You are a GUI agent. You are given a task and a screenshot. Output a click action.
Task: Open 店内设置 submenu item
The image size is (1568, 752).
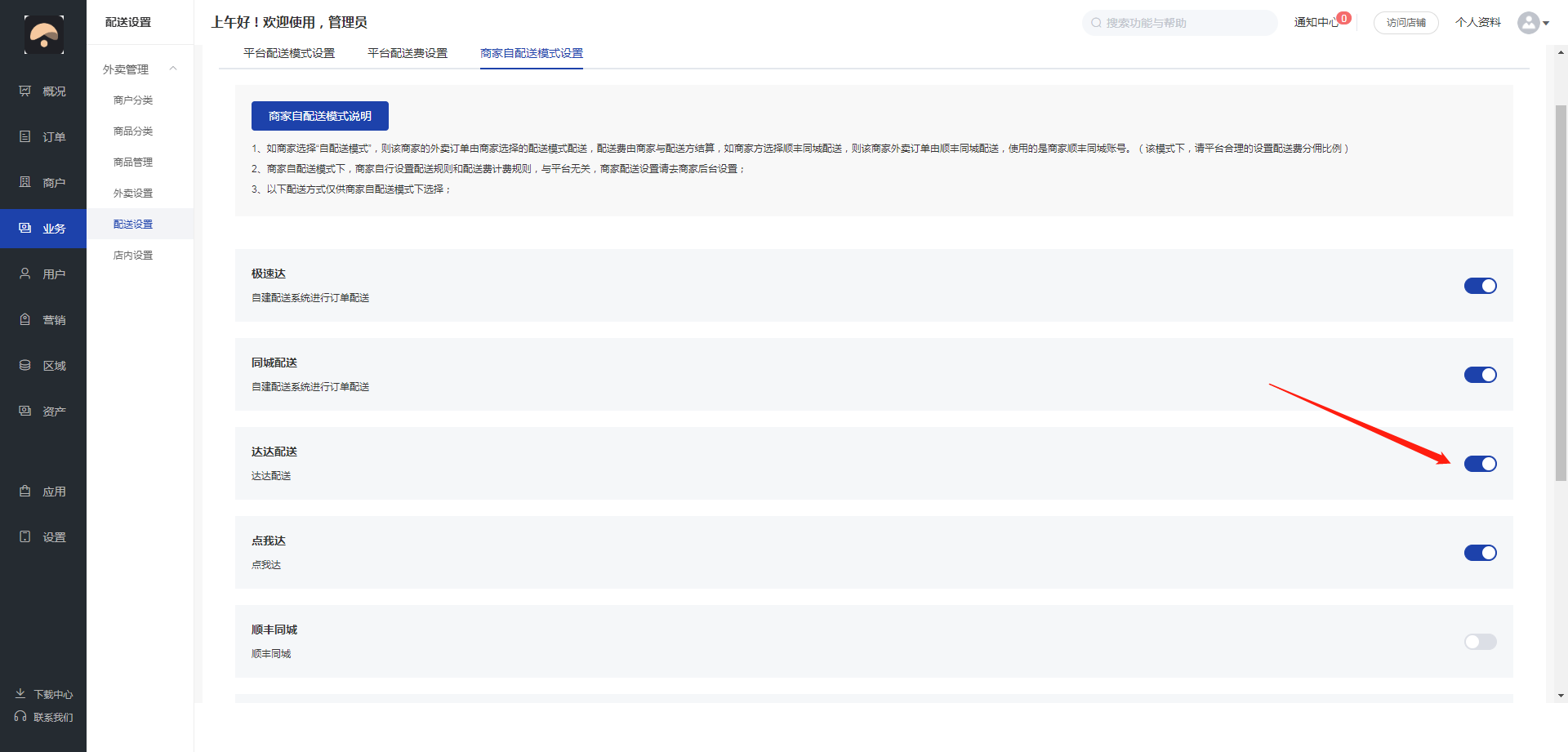133,256
